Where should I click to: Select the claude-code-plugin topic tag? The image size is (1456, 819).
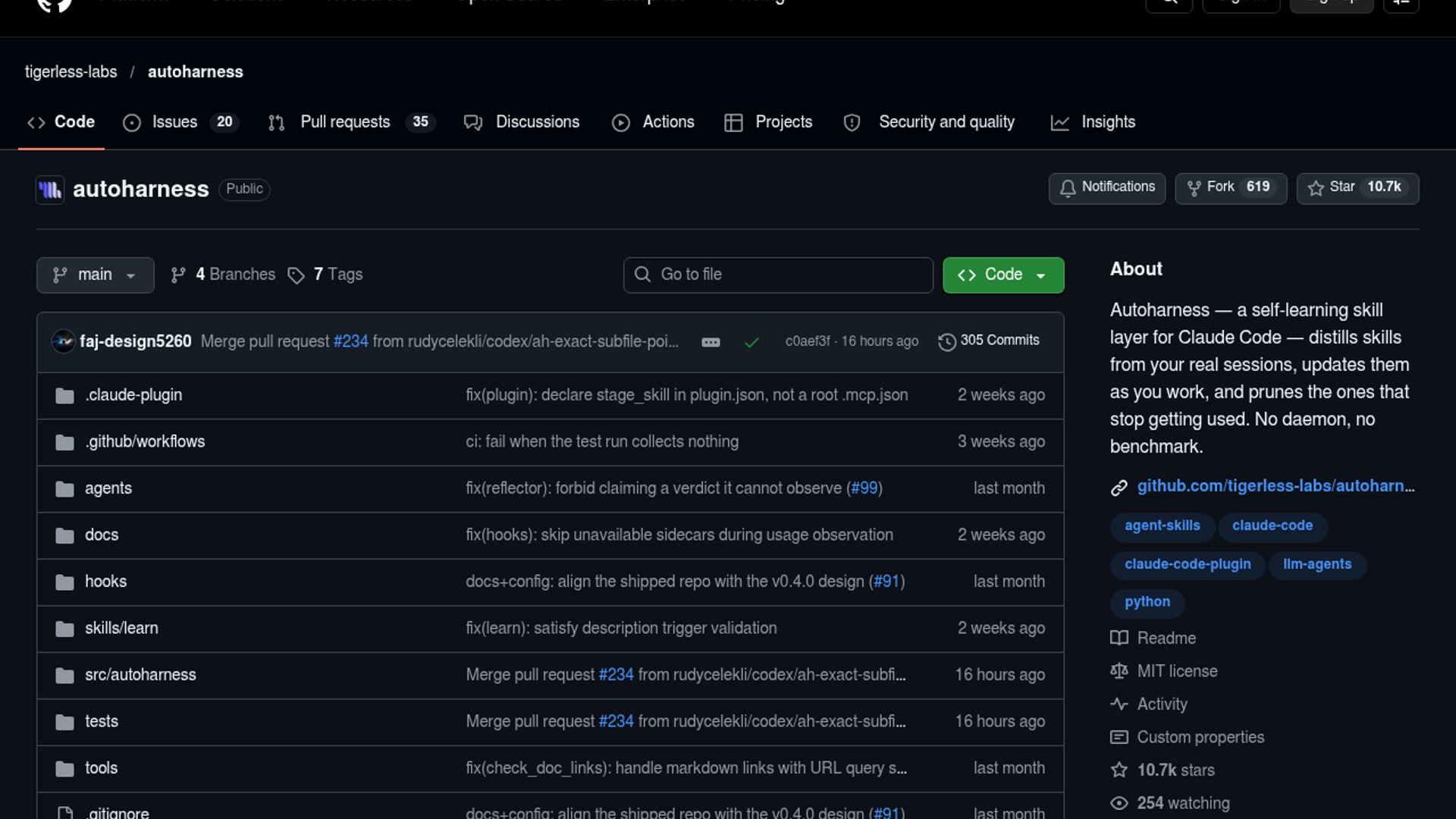click(1188, 565)
